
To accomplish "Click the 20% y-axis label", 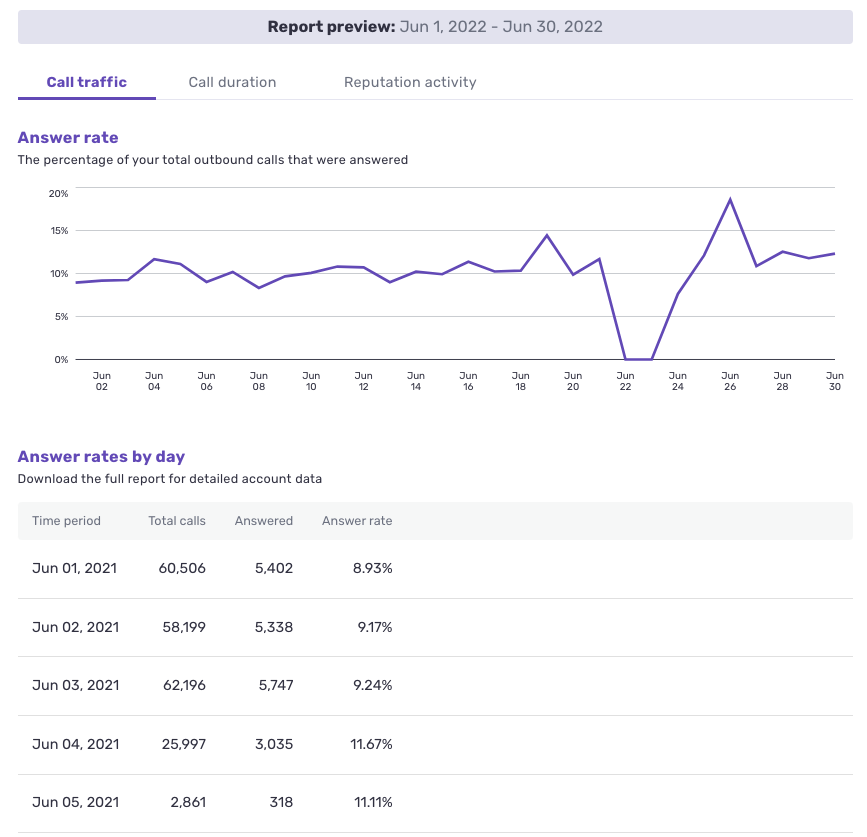I will pos(58,193).
